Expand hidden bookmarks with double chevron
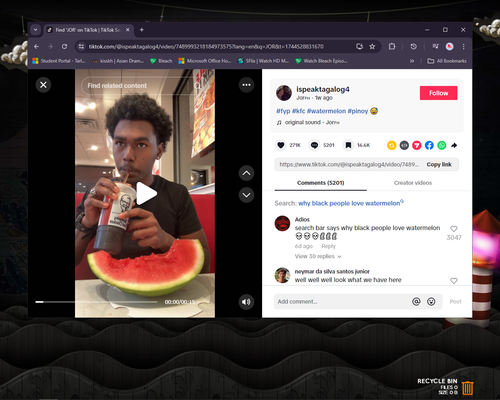 tap(412, 61)
